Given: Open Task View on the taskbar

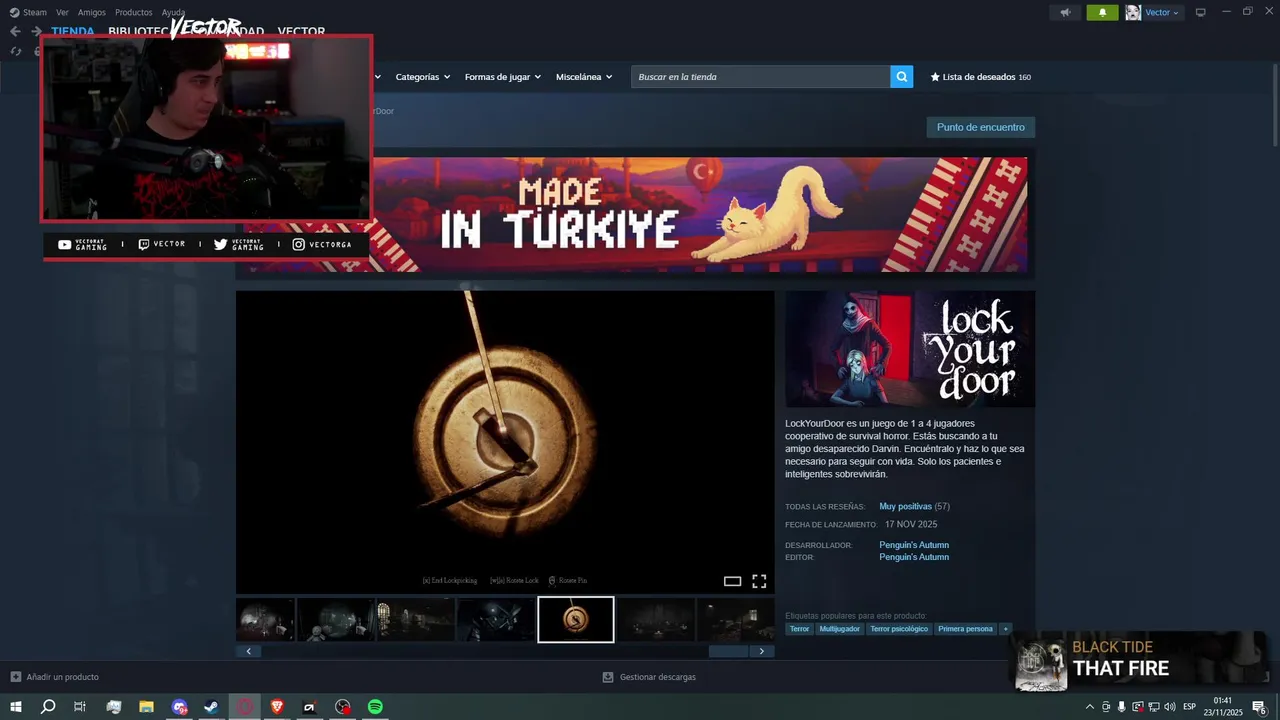Looking at the screenshot, I should (x=80, y=707).
